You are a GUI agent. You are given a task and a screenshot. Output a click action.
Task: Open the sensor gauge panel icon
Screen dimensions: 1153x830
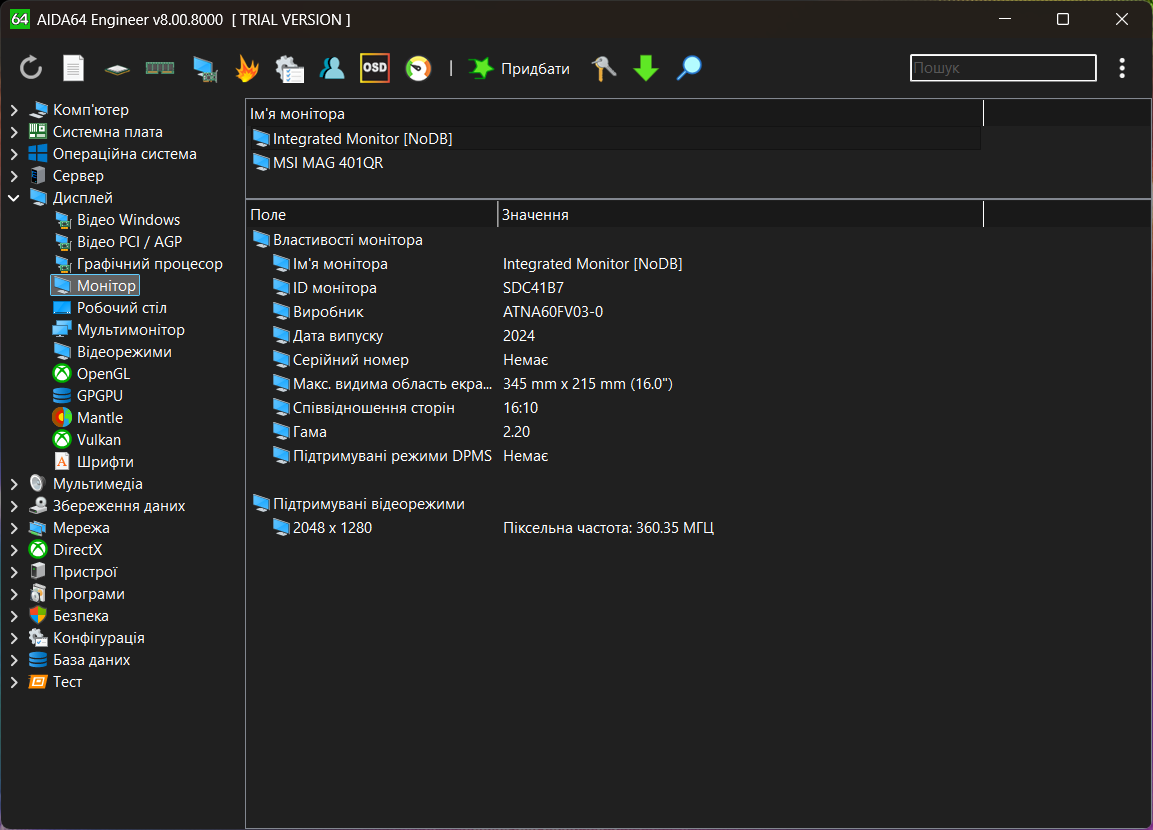418,68
